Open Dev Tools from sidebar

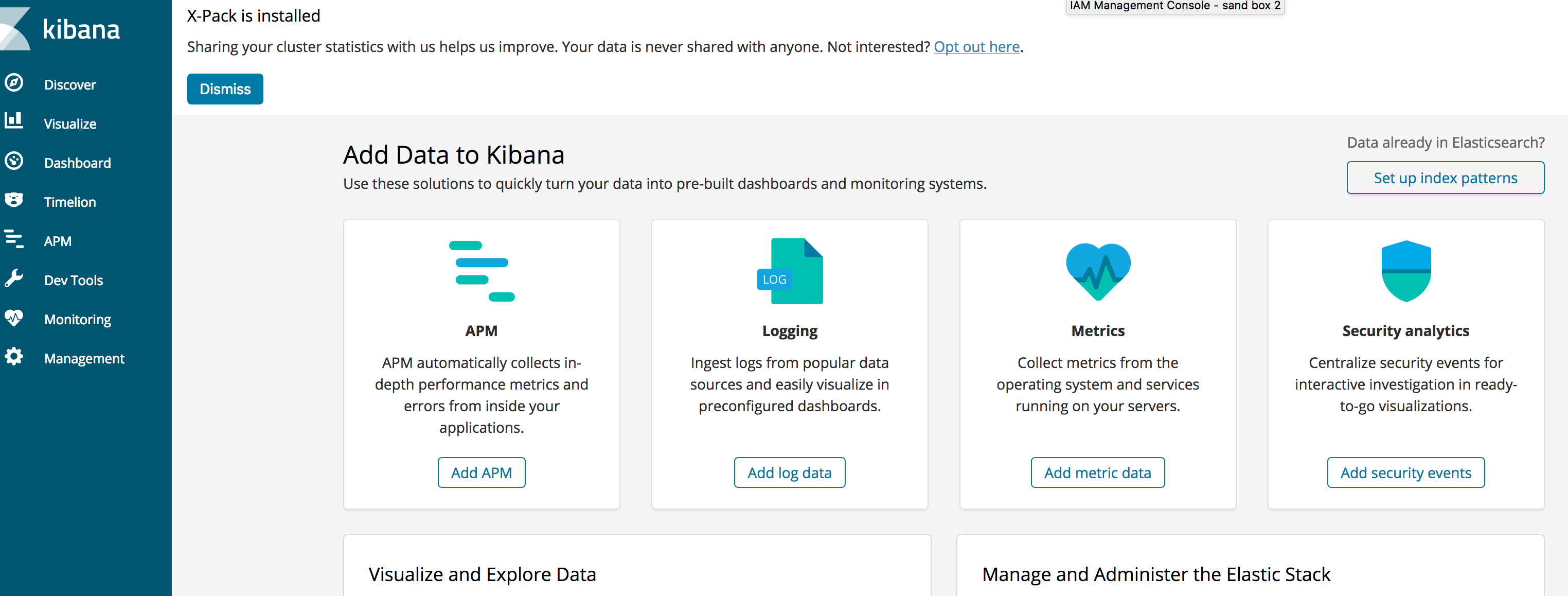(x=74, y=280)
